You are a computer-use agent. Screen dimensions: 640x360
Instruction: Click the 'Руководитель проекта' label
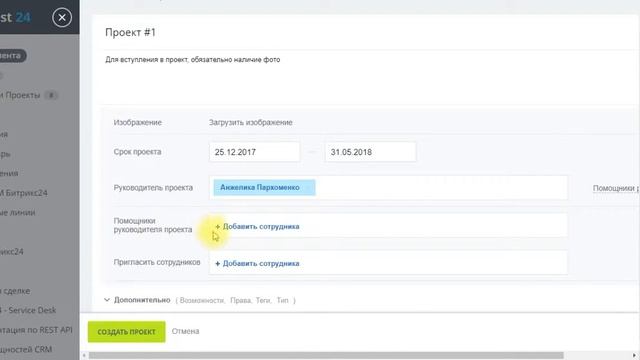[153, 188]
